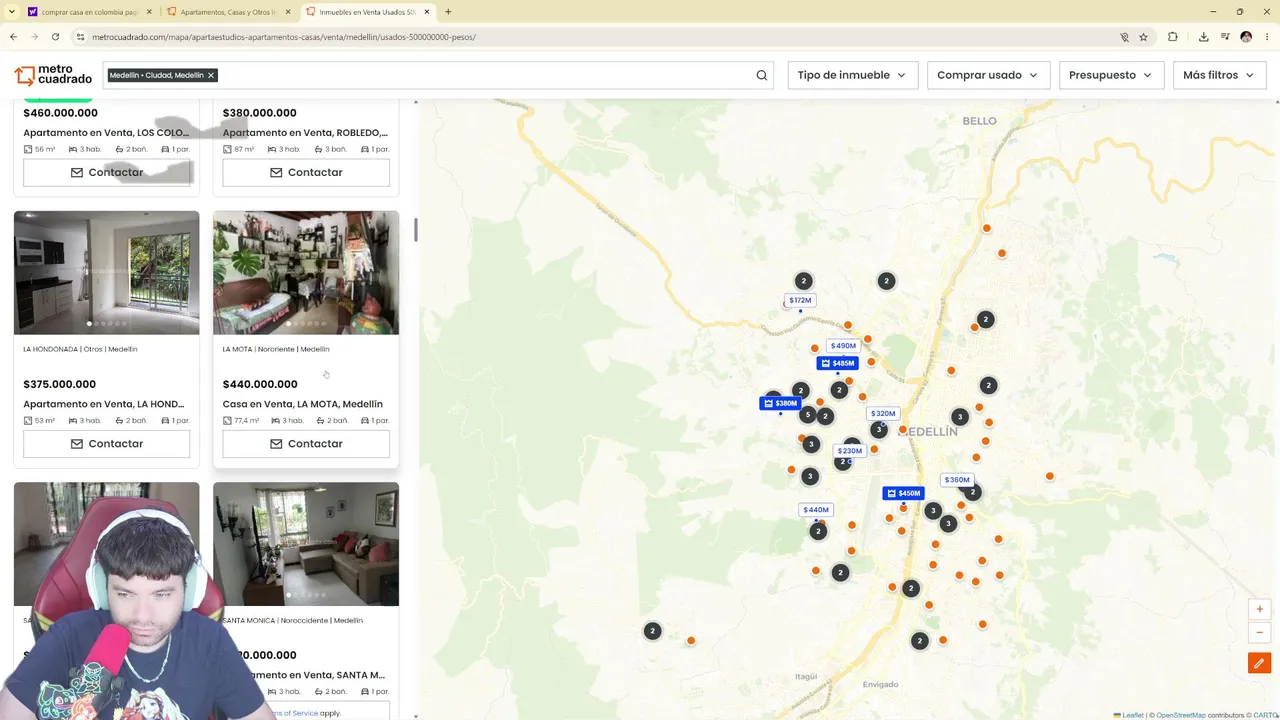Open the La Mota house photo
1280x720 pixels.
pyautogui.click(x=306, y=272)
